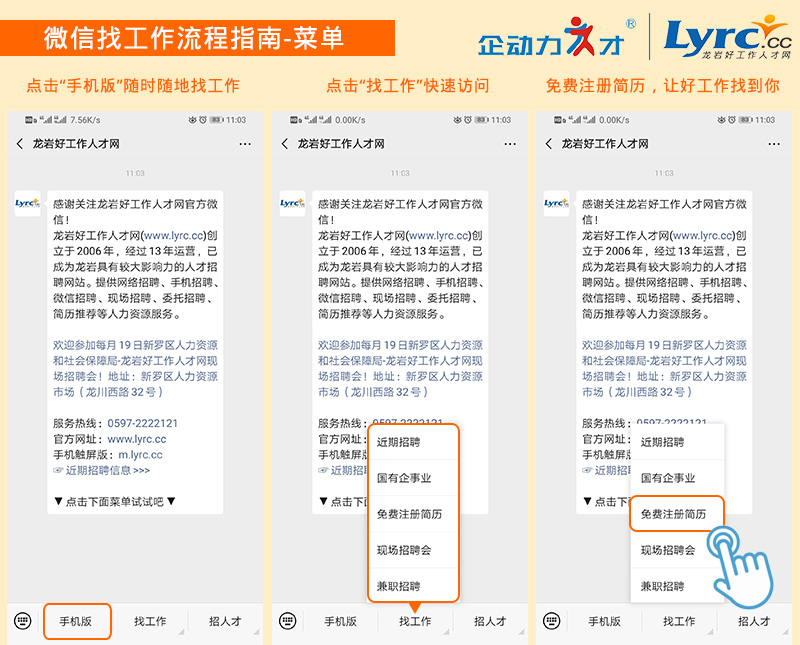The height and width of the screenshot is (645, 800).
Task: Expand the 招人才 menu in the left phone
Action: 225,621
